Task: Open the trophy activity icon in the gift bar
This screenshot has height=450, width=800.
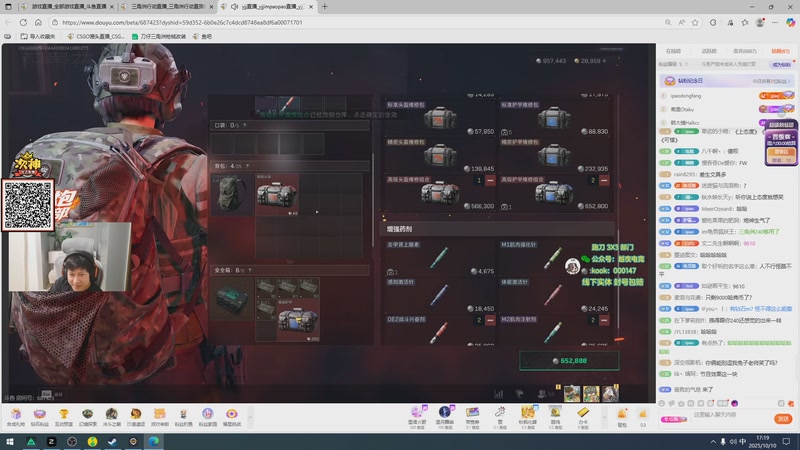Action: (x=64, y=416)
